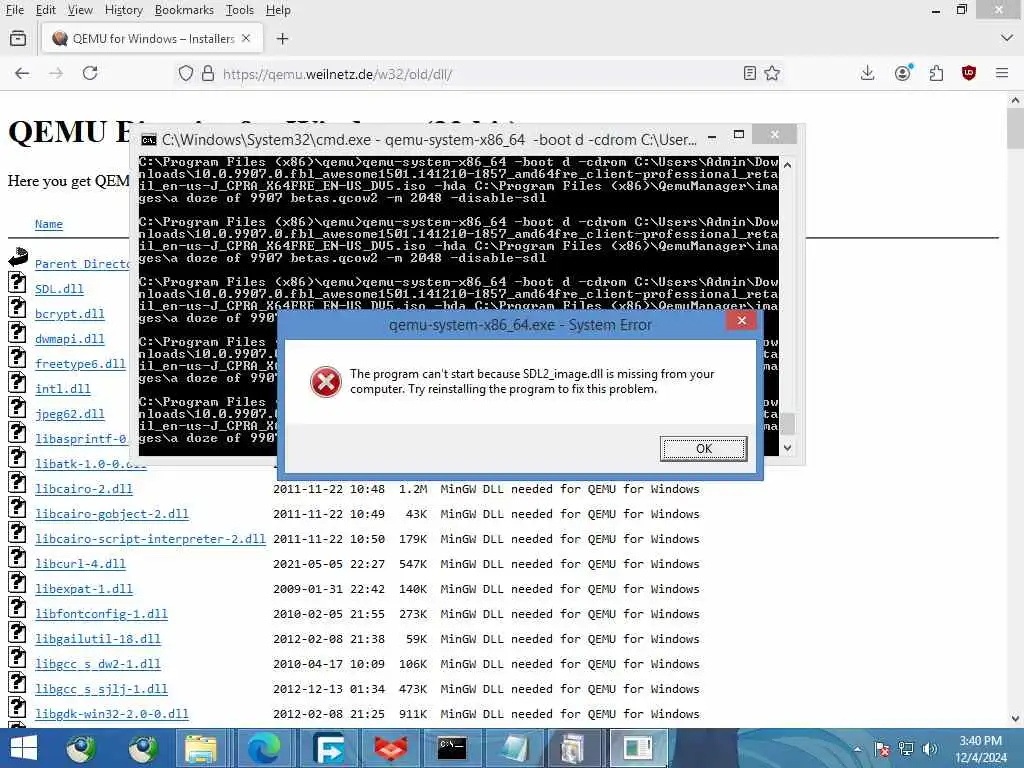Screen dimensions: 1024x768
Task: Switch to the Command Prompt taskbar icon
Action: (452, 748)
